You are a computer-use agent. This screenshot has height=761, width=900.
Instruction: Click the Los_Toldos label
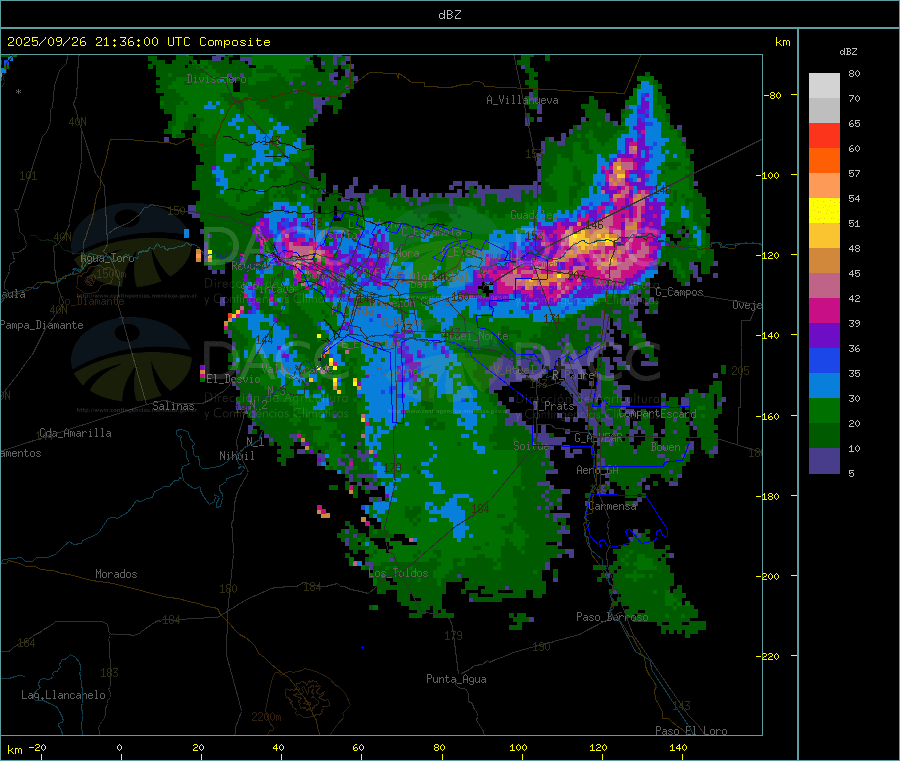coord(398,573)
